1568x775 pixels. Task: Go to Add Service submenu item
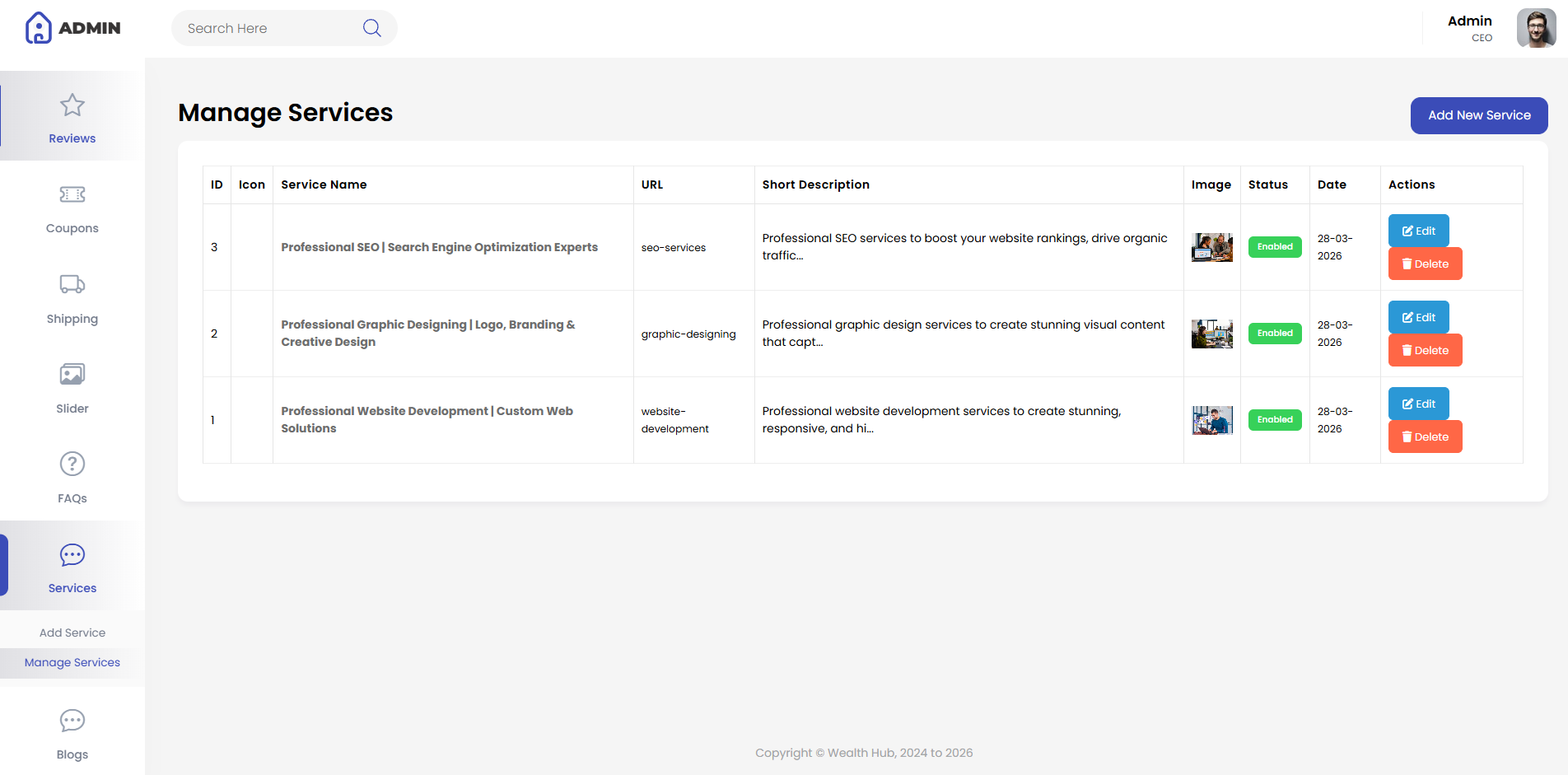point(72,633)
